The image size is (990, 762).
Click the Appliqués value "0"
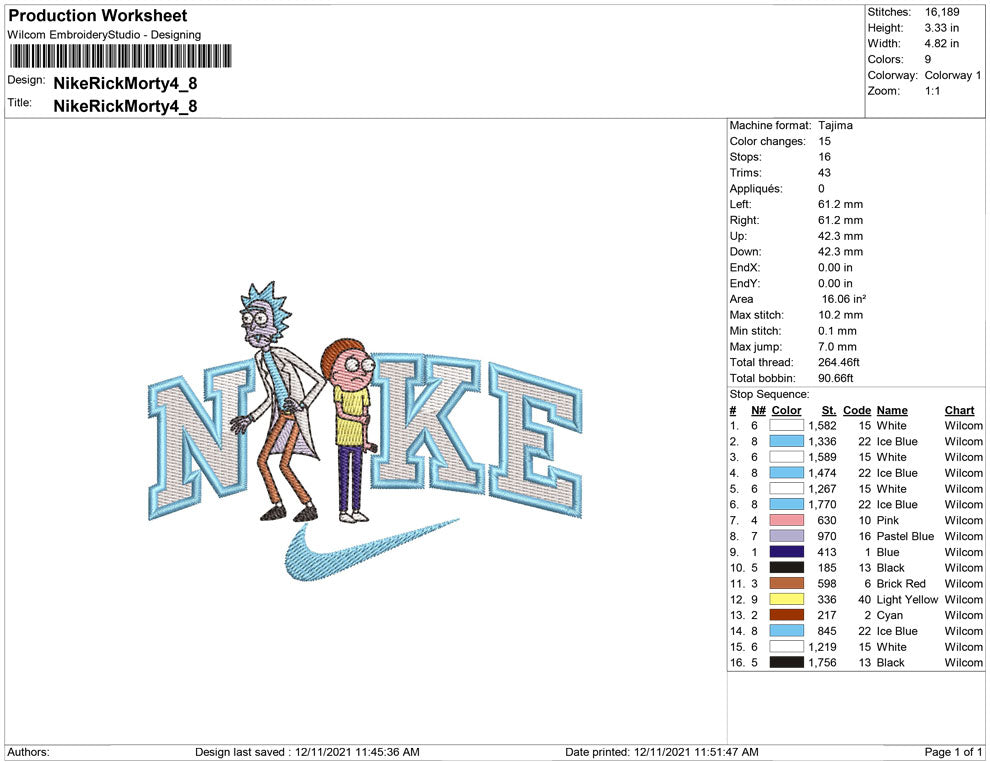[x=821, y=189]
